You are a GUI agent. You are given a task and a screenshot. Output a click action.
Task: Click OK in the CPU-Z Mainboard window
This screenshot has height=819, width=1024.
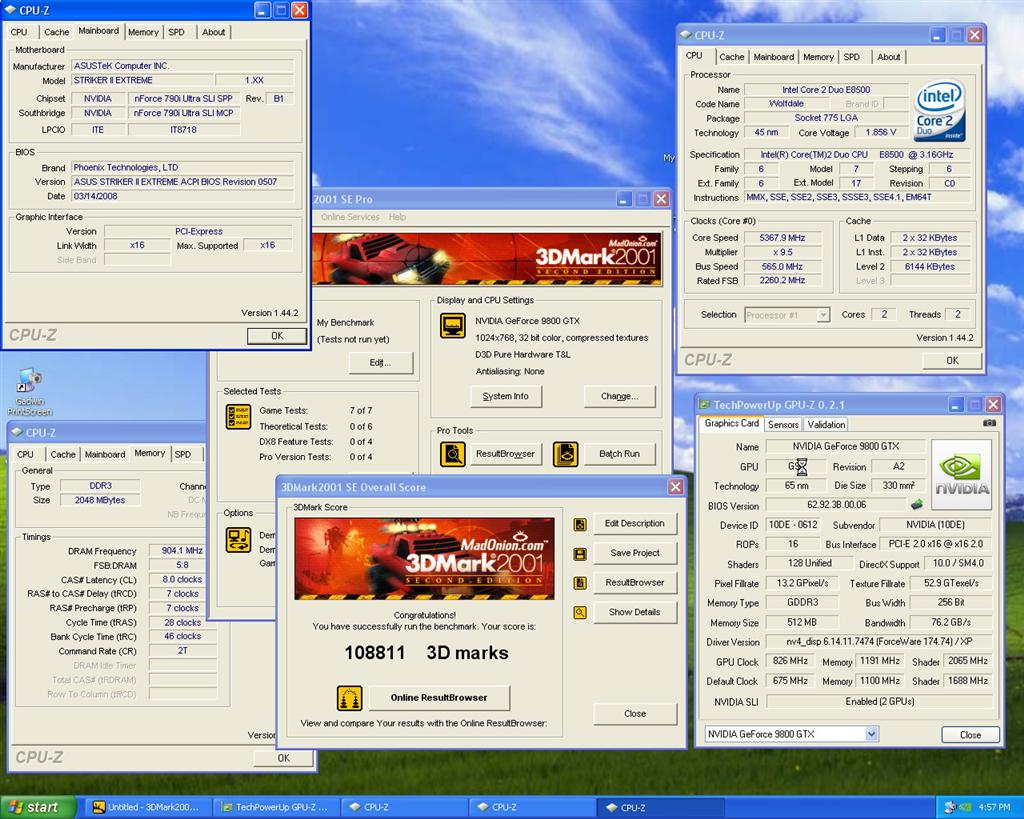click(277, 336)
